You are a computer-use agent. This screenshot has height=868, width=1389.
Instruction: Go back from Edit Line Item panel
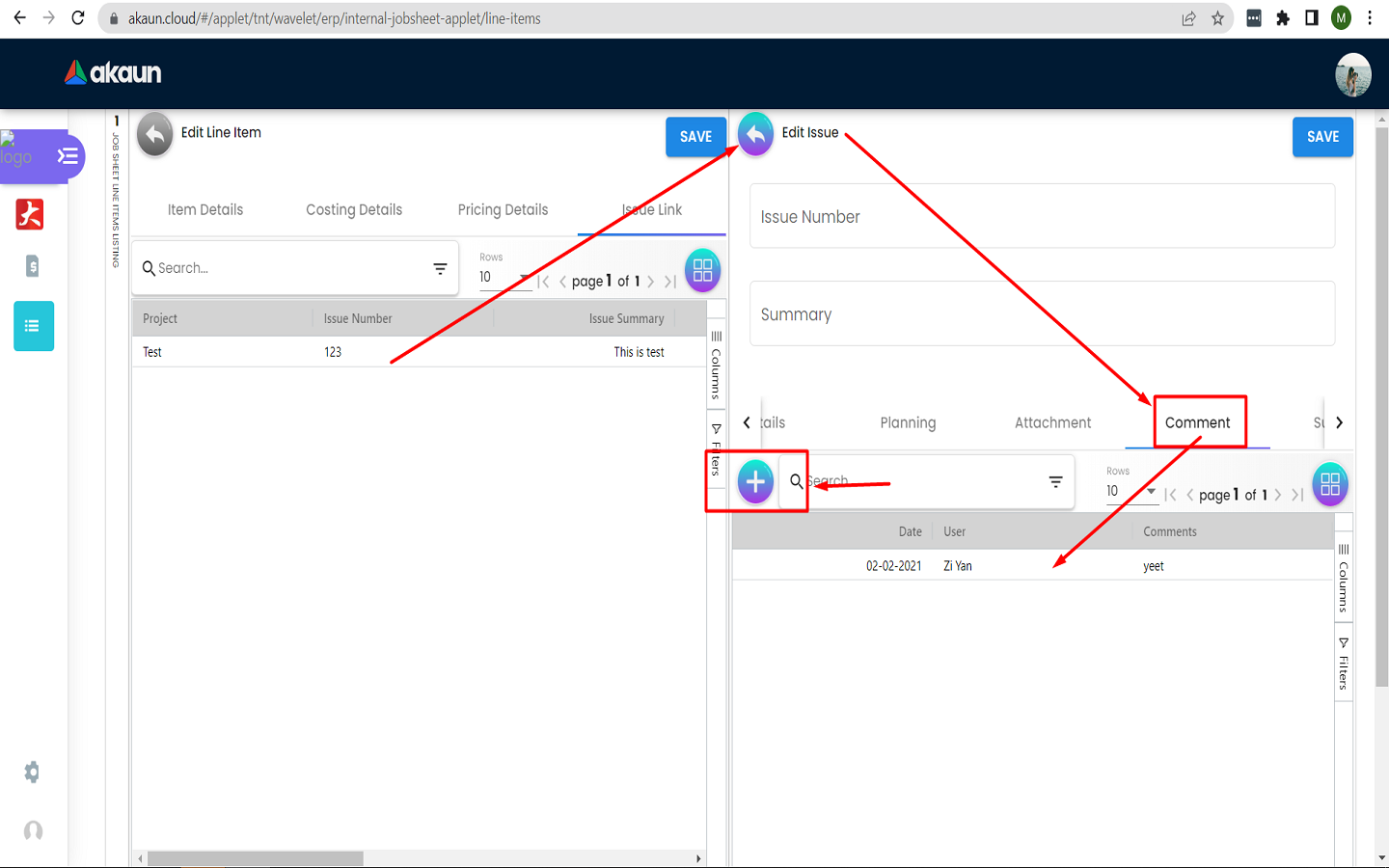tap(155, 135)
